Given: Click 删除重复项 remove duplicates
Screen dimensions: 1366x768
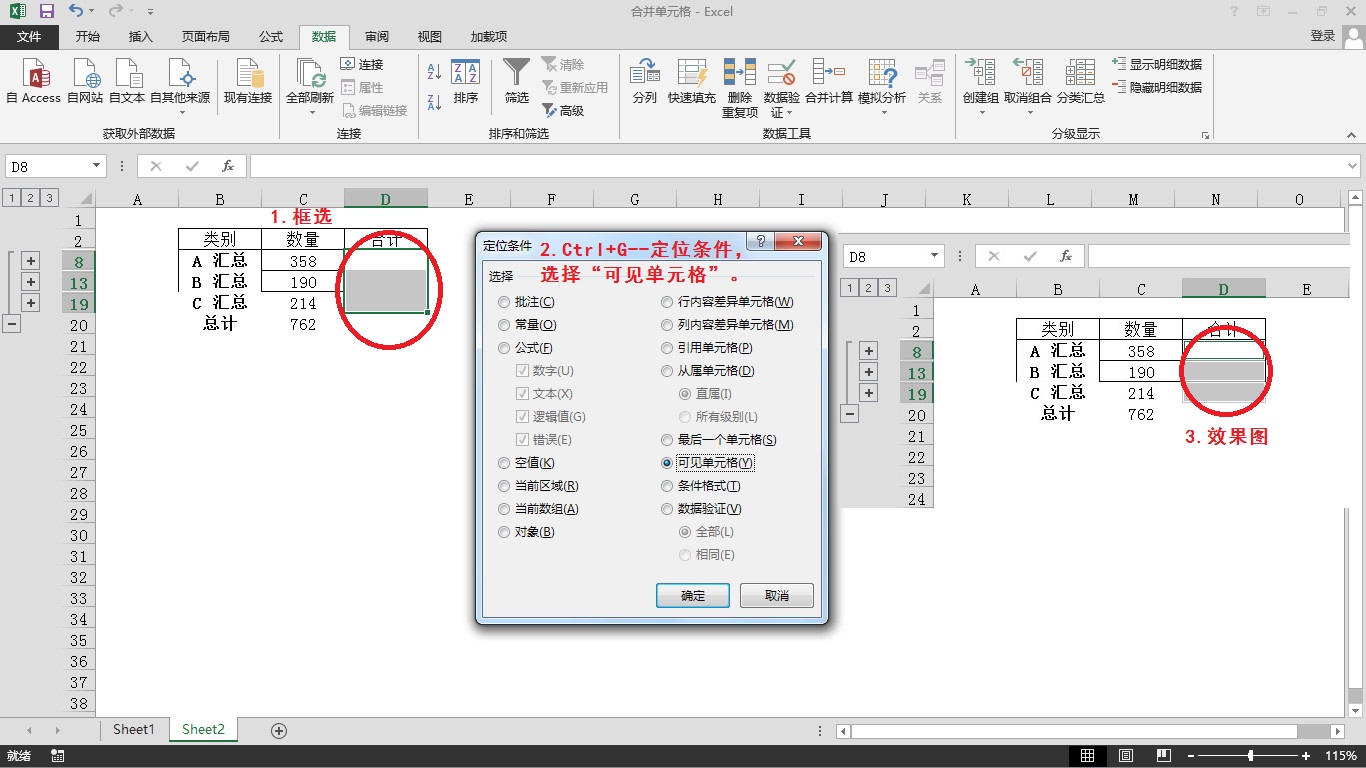Looking at the screenshot, I should pos(740,88).
